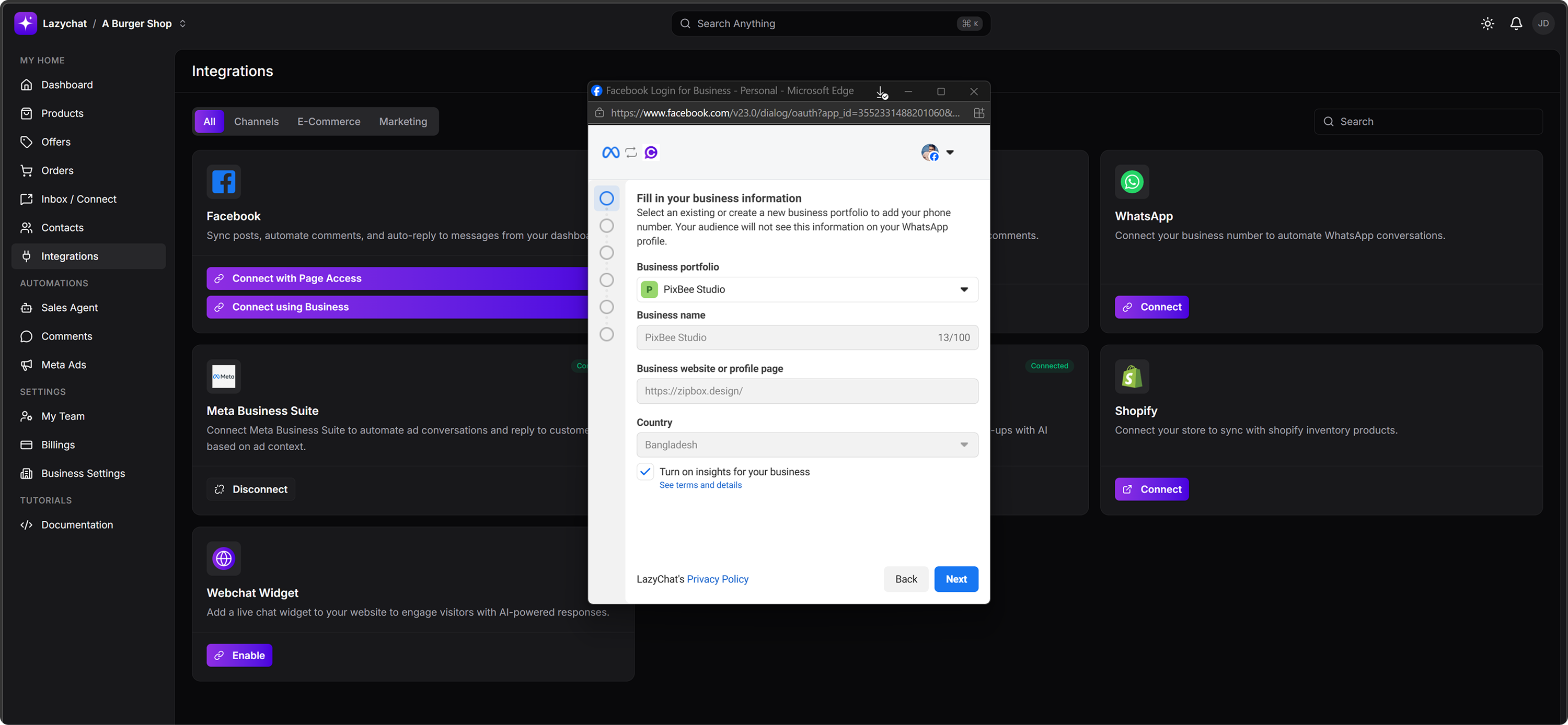Switch to the Channels tab
1568x725 pixels.
click(256, 122)
